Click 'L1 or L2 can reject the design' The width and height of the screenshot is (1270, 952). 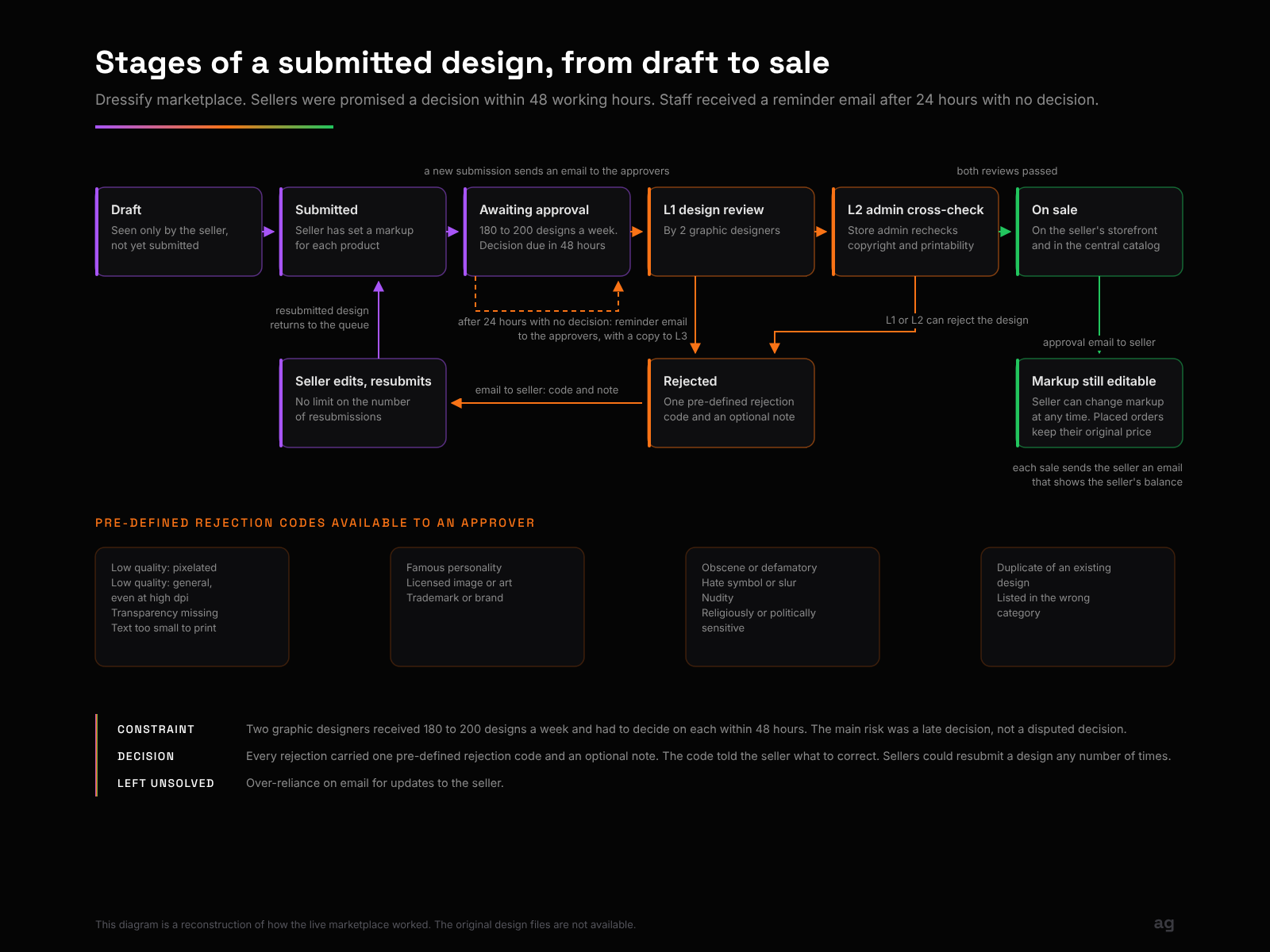[x=956, y=320]
